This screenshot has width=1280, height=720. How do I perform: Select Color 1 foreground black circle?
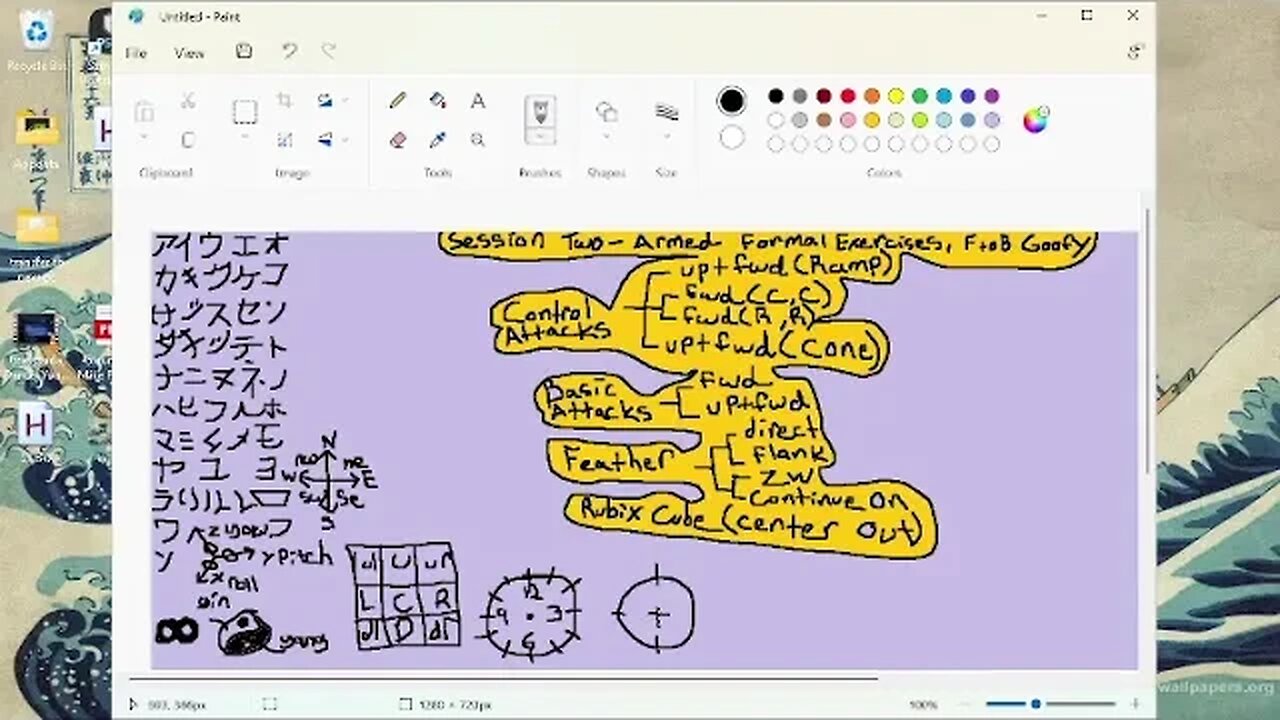(732, 101)
